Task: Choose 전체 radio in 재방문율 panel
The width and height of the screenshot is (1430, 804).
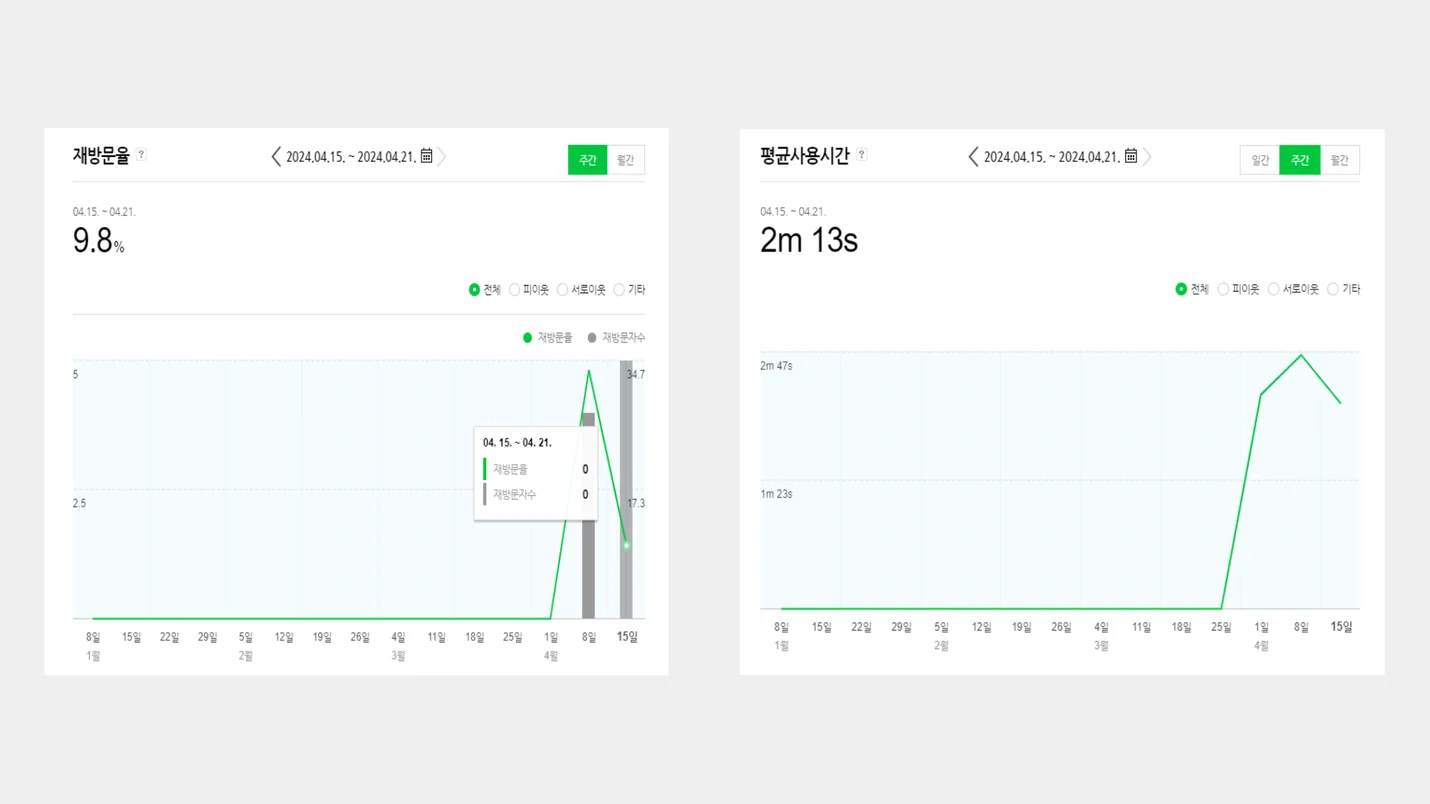Action: tap(474, 290)
